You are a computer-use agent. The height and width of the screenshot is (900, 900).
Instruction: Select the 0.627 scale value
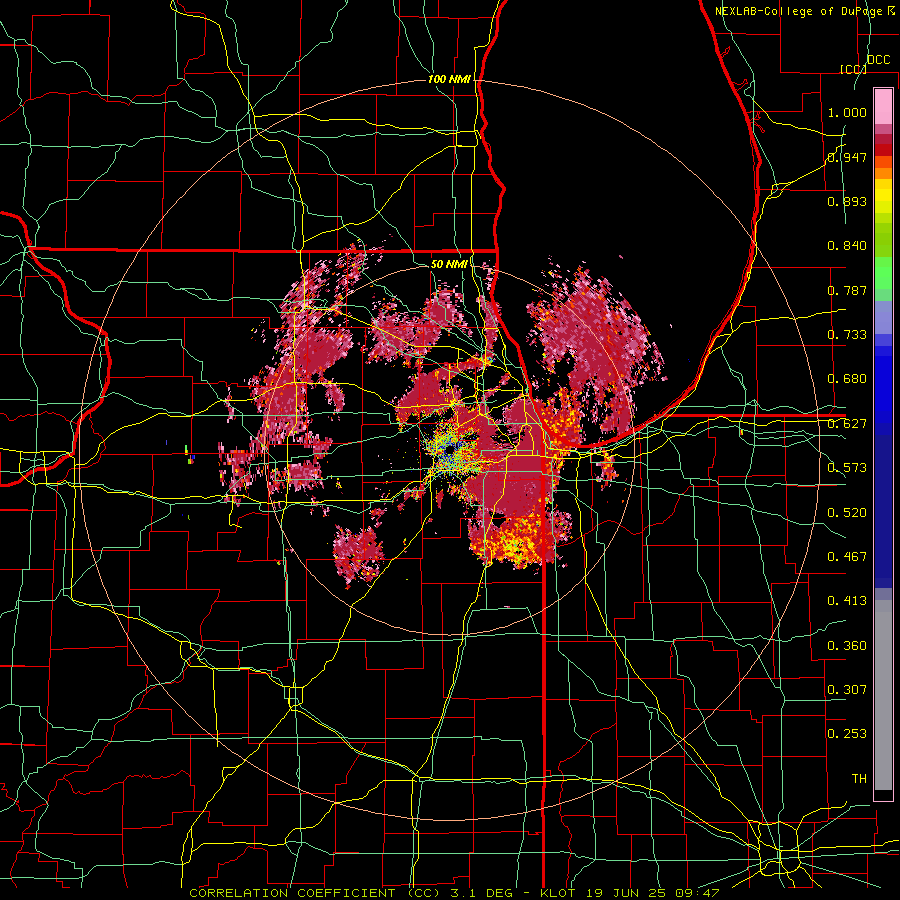(847, 424)
